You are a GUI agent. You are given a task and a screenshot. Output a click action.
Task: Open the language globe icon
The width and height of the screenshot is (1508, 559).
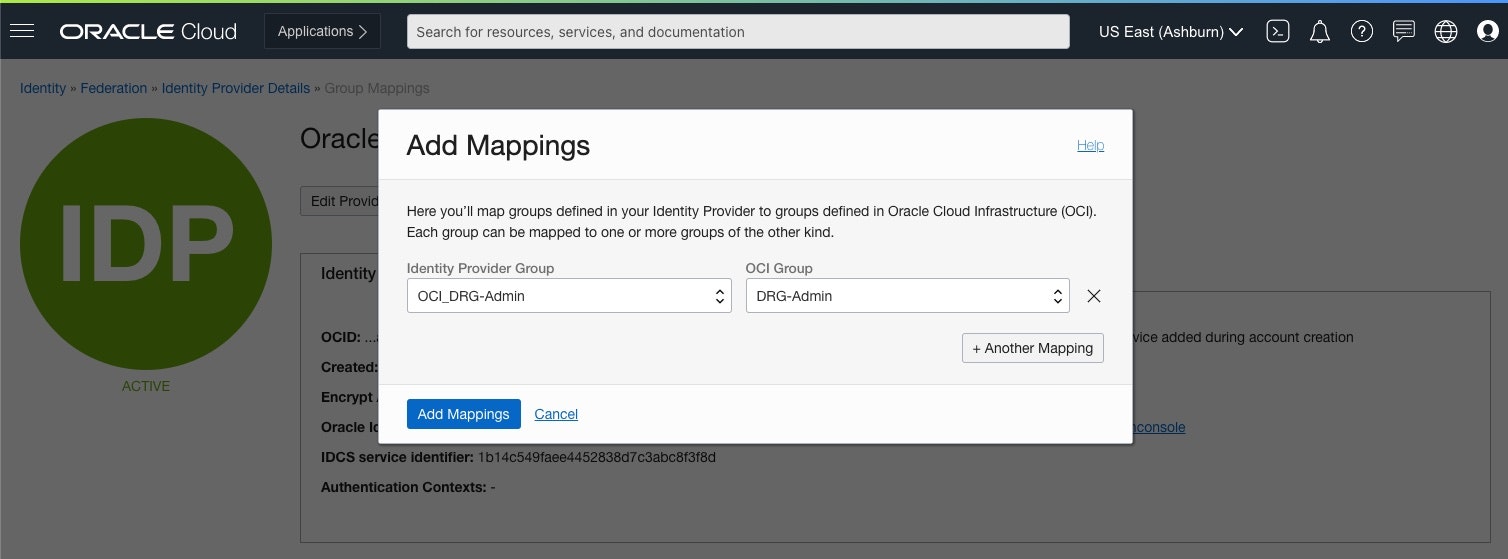(x=1446, y=32)
